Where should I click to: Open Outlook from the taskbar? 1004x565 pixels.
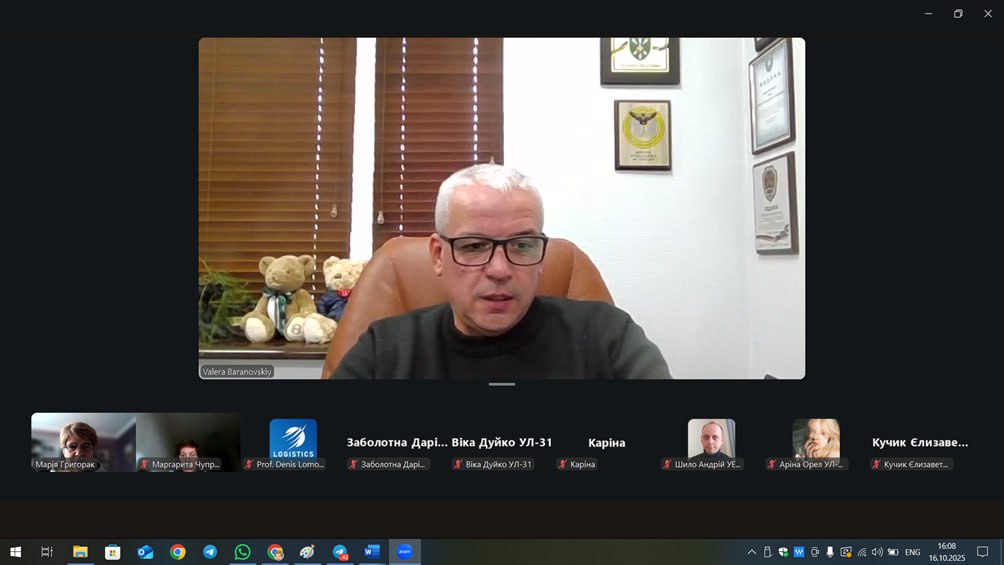(145, 552)
